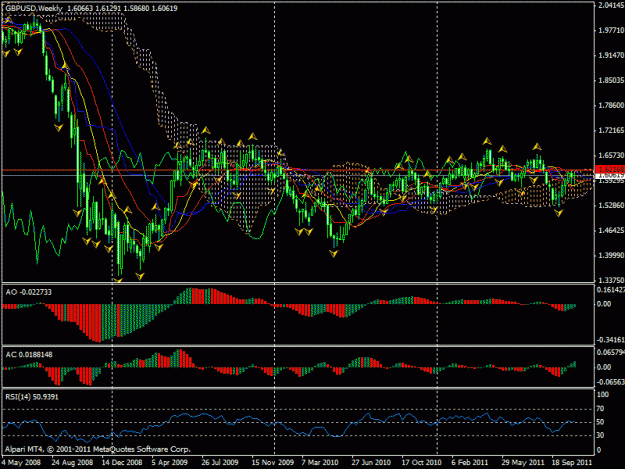Click the red highlighted price level tag
This screenshot has width=625, height=469.
click(609, 169)
